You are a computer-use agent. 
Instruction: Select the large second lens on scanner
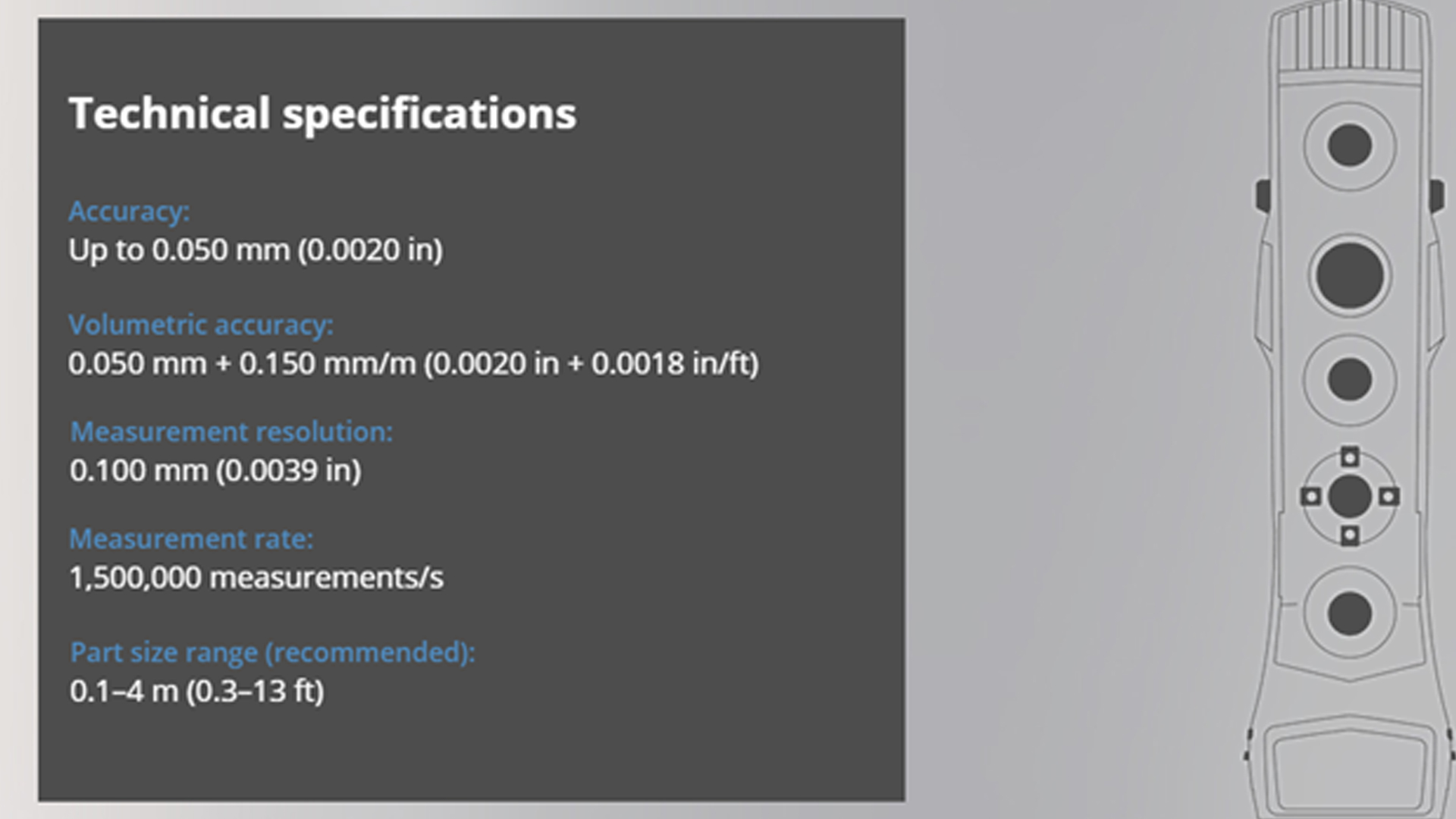point(1350,275)
